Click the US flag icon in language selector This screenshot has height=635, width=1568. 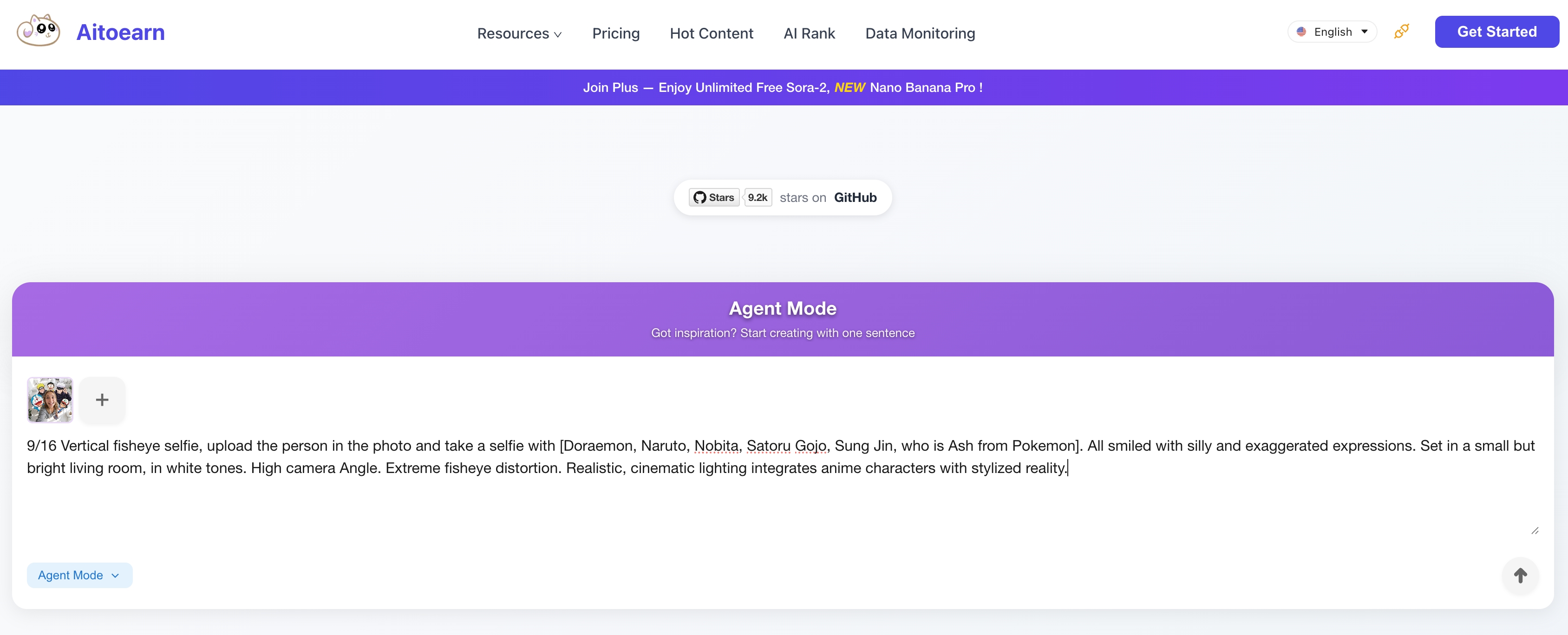(1302, 32)
